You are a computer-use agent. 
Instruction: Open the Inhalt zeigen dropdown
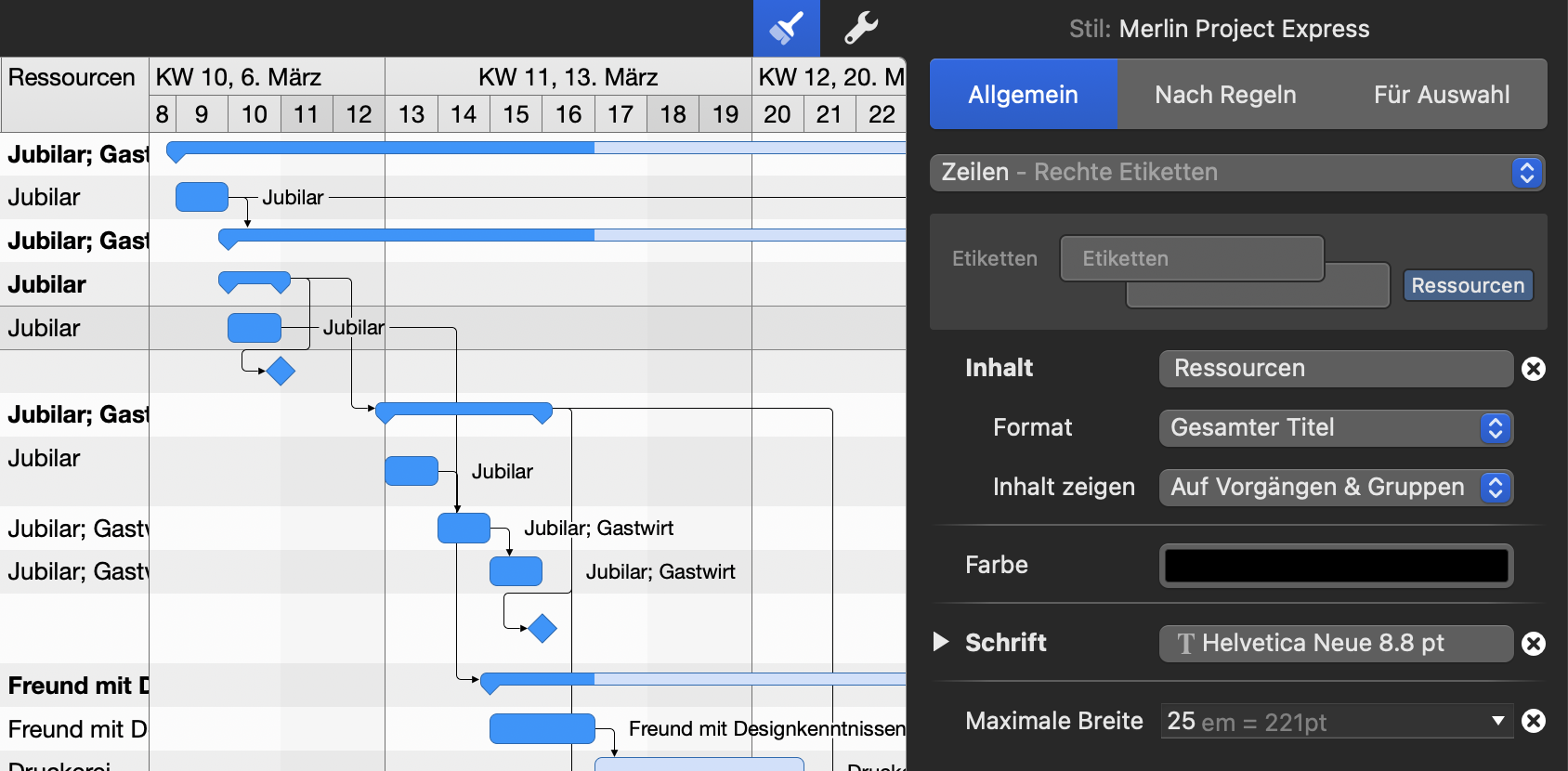(1495, 488)
